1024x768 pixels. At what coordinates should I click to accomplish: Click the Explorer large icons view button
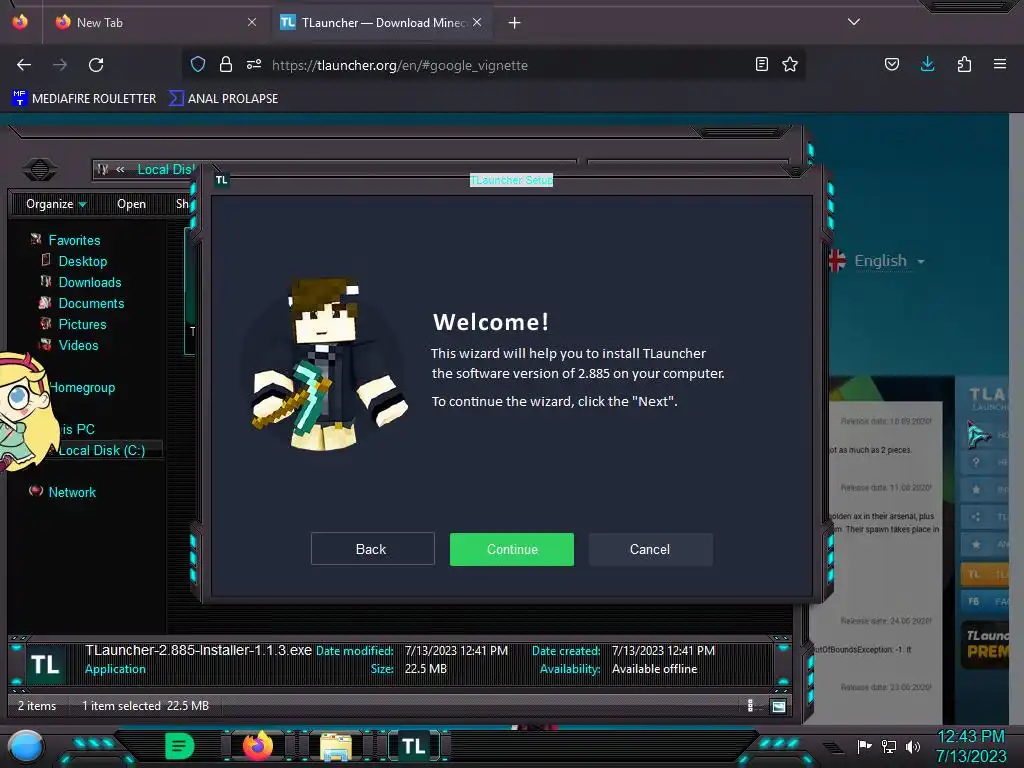click(778, 706)
